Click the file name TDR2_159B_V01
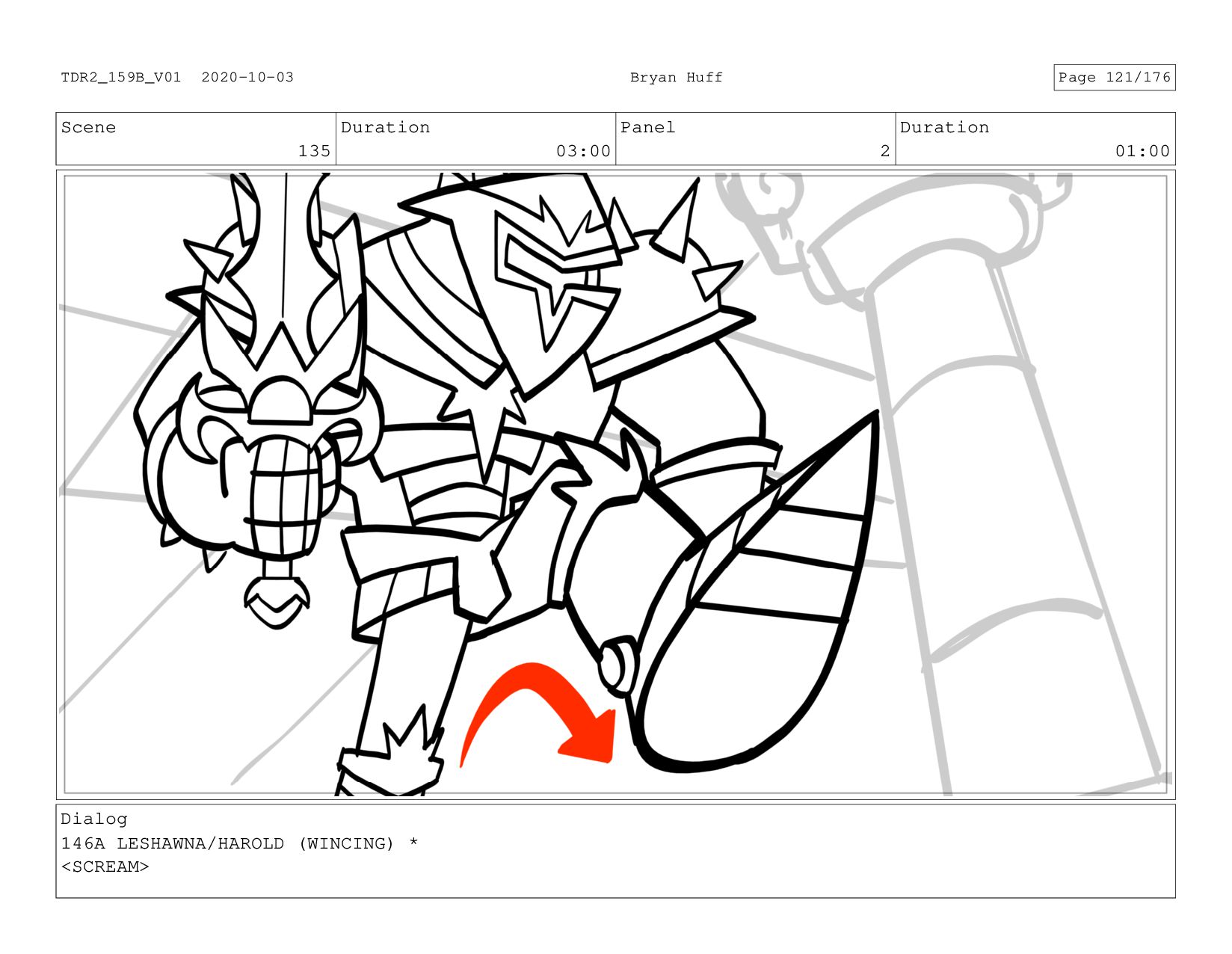Viewport: 1232px width, 954px height. pos(121,77)
